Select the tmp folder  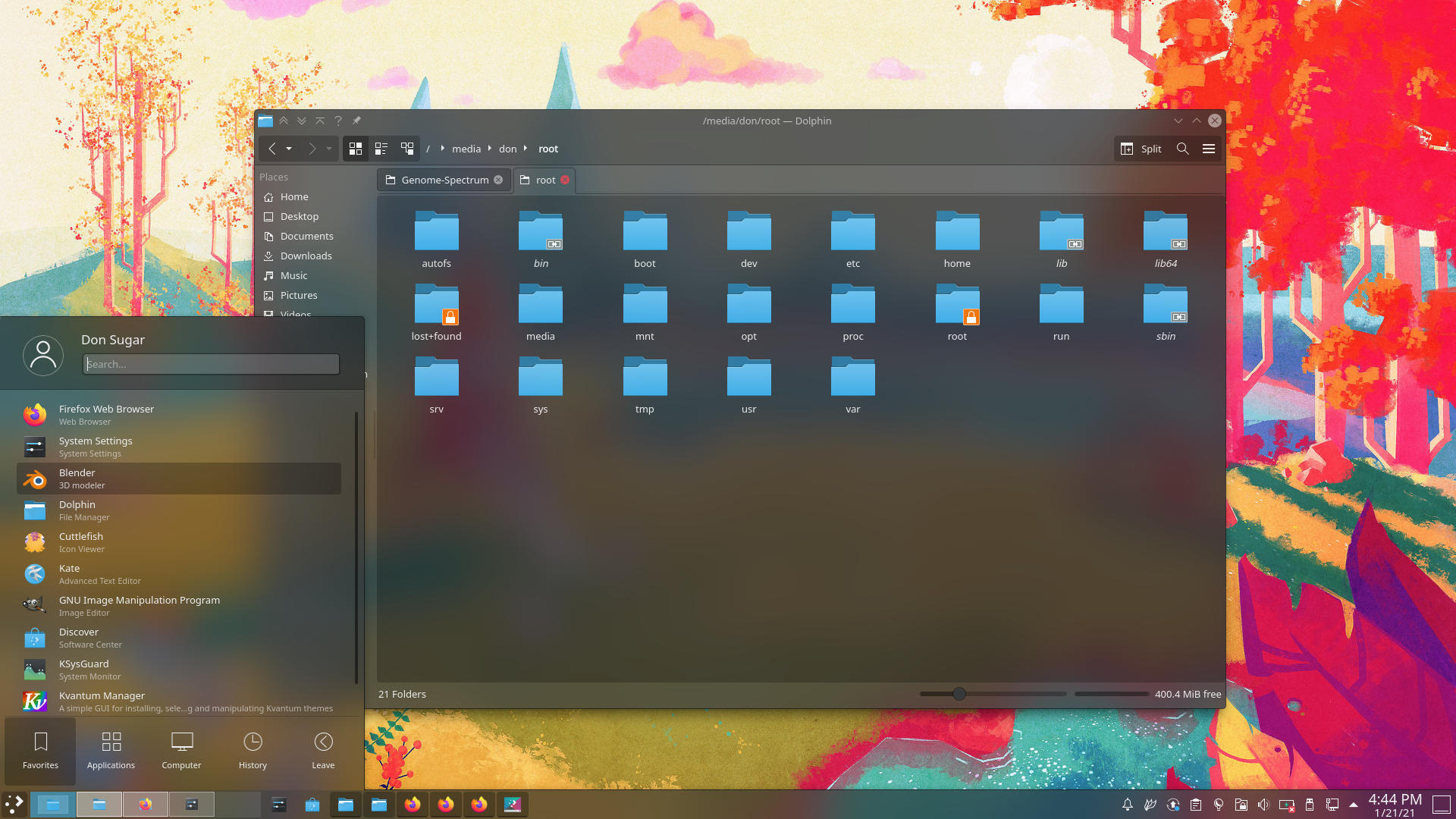tap(645, 384)
